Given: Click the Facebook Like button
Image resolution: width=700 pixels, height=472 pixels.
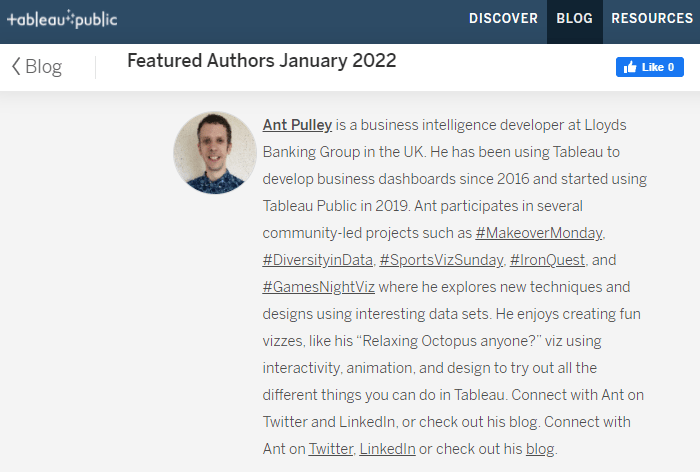Looking at the screenshot, I should click(x=649, y=67).
